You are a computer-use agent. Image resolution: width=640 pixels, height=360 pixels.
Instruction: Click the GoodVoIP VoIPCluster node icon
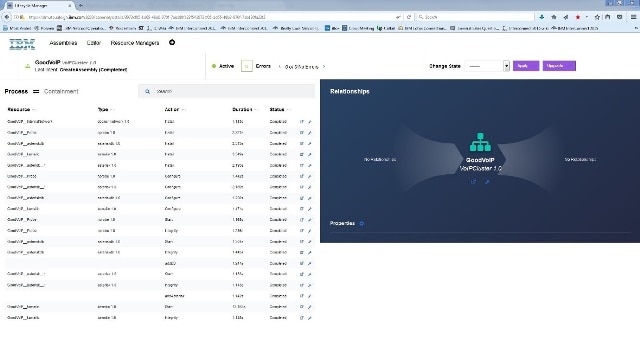(480, 142)
